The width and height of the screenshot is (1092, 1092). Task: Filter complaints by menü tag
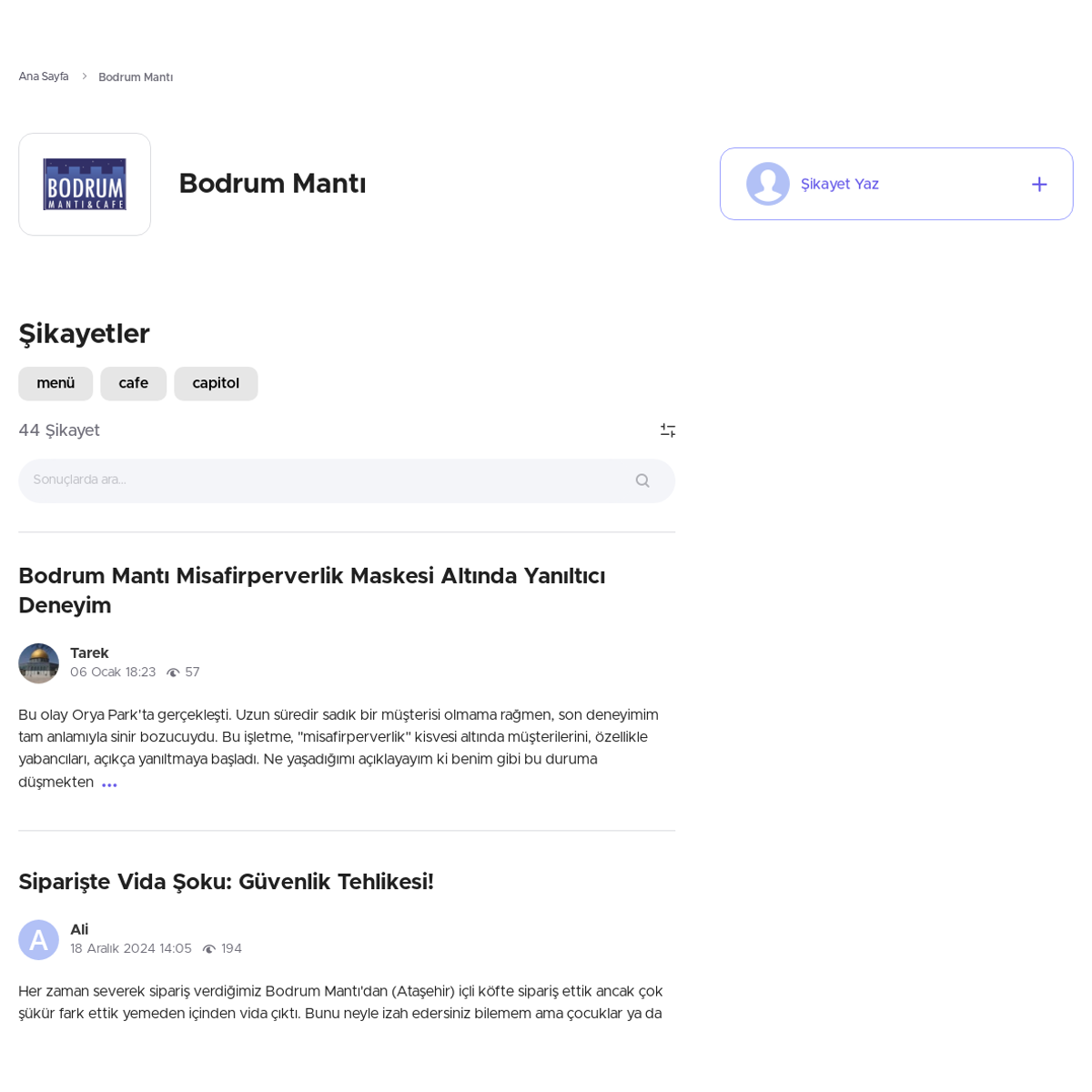(56, 384)
